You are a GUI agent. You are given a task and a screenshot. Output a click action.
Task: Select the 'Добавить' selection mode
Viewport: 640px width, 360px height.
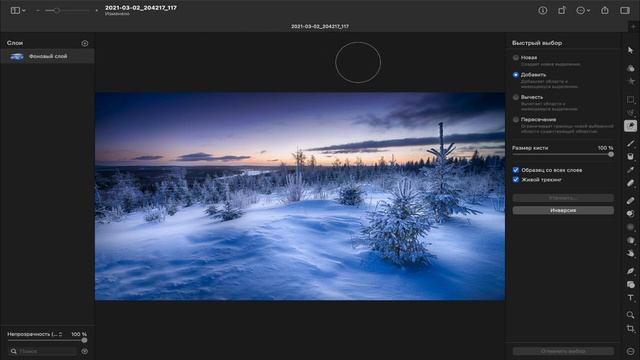516,75
